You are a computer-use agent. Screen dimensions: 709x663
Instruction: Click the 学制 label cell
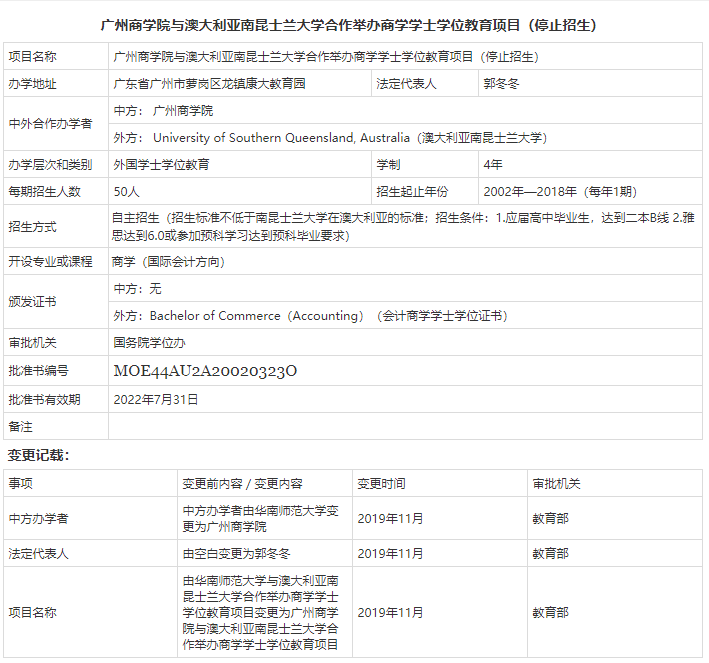(x=388, y=165)
